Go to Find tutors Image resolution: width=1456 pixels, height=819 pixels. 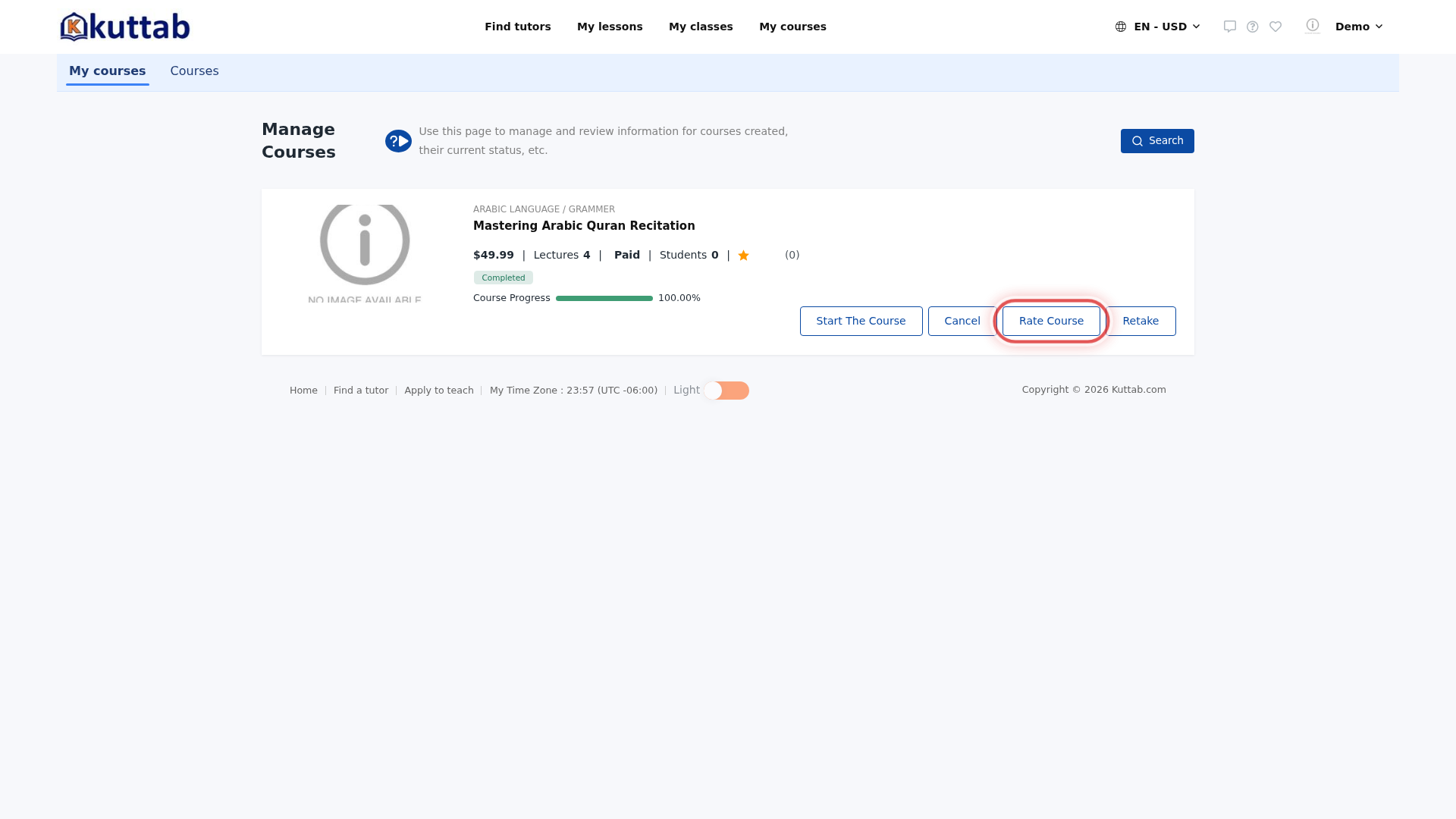[518, 27]
